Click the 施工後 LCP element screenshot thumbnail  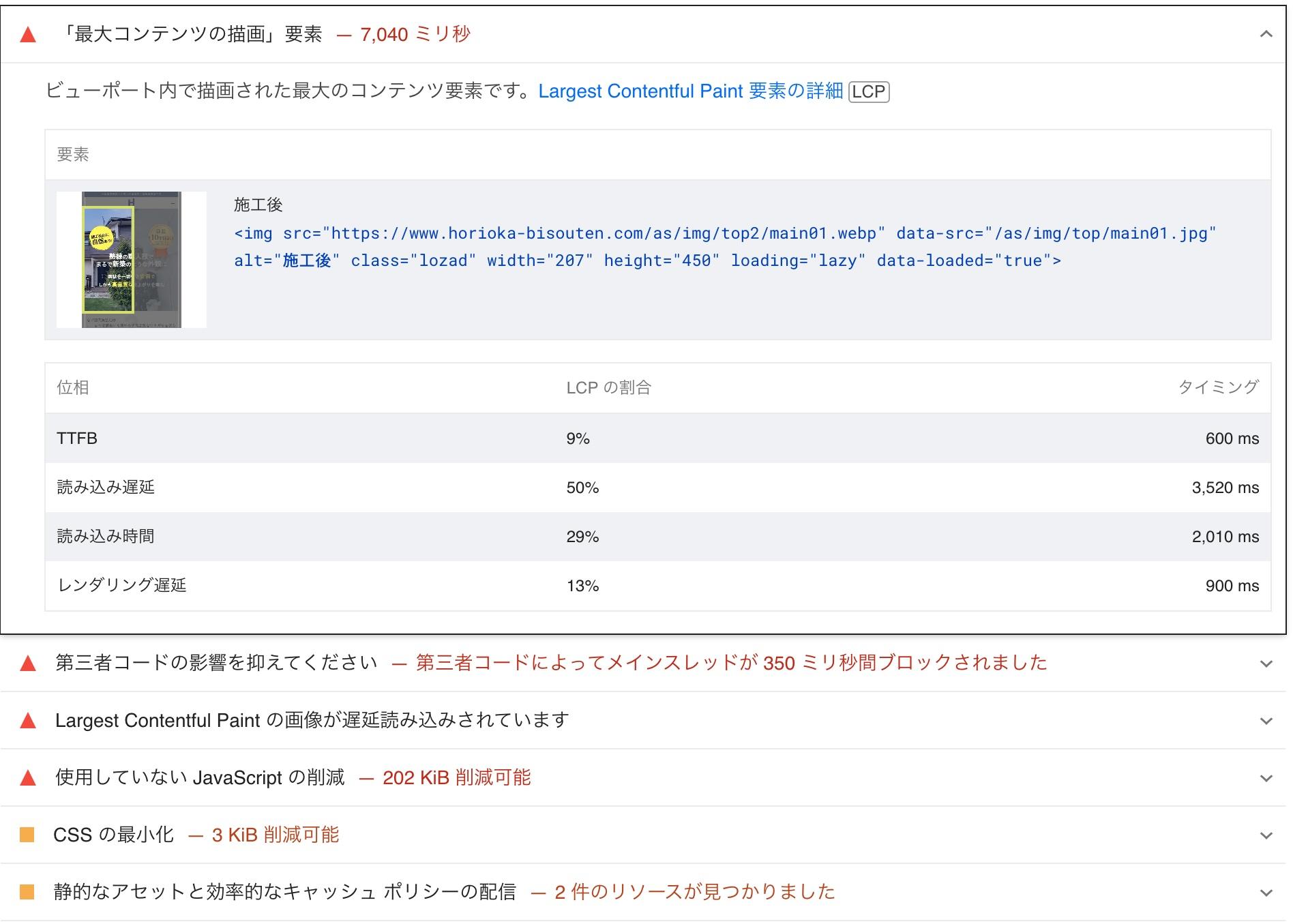pos(132,260)
